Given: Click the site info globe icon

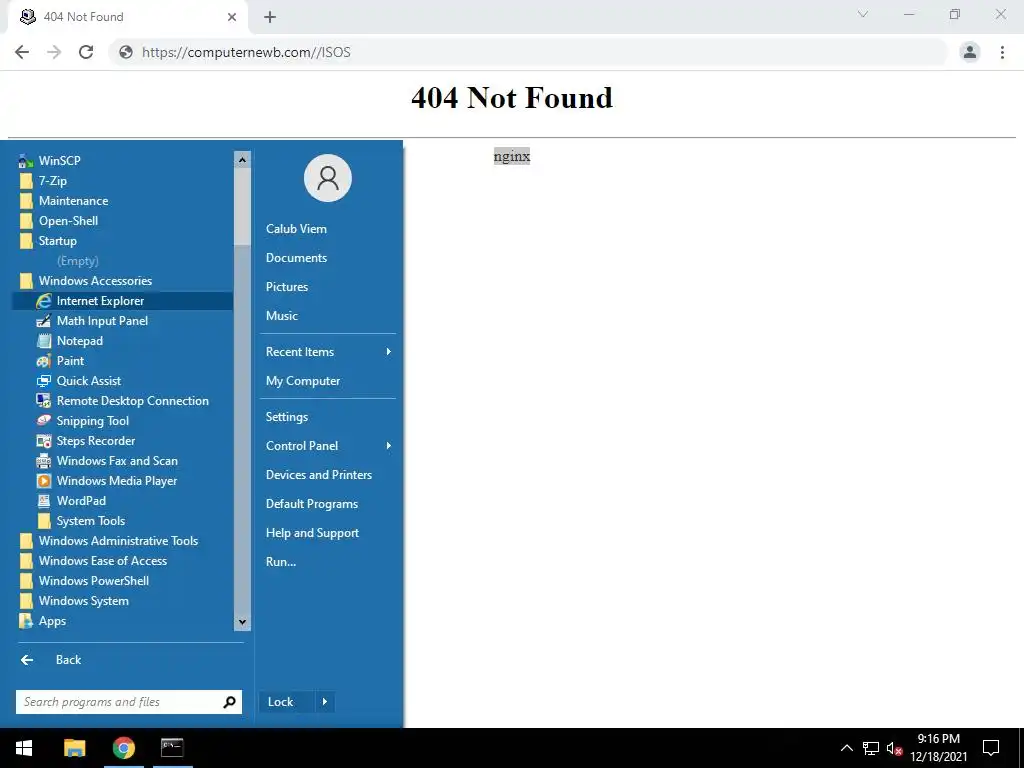Looking at the screenshot, I should 126,52.
